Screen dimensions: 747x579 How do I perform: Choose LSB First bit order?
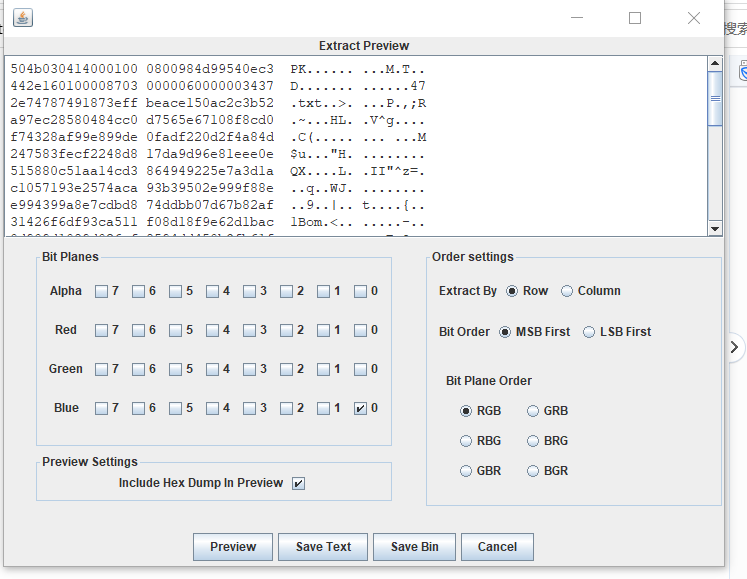tap(589, 332)
